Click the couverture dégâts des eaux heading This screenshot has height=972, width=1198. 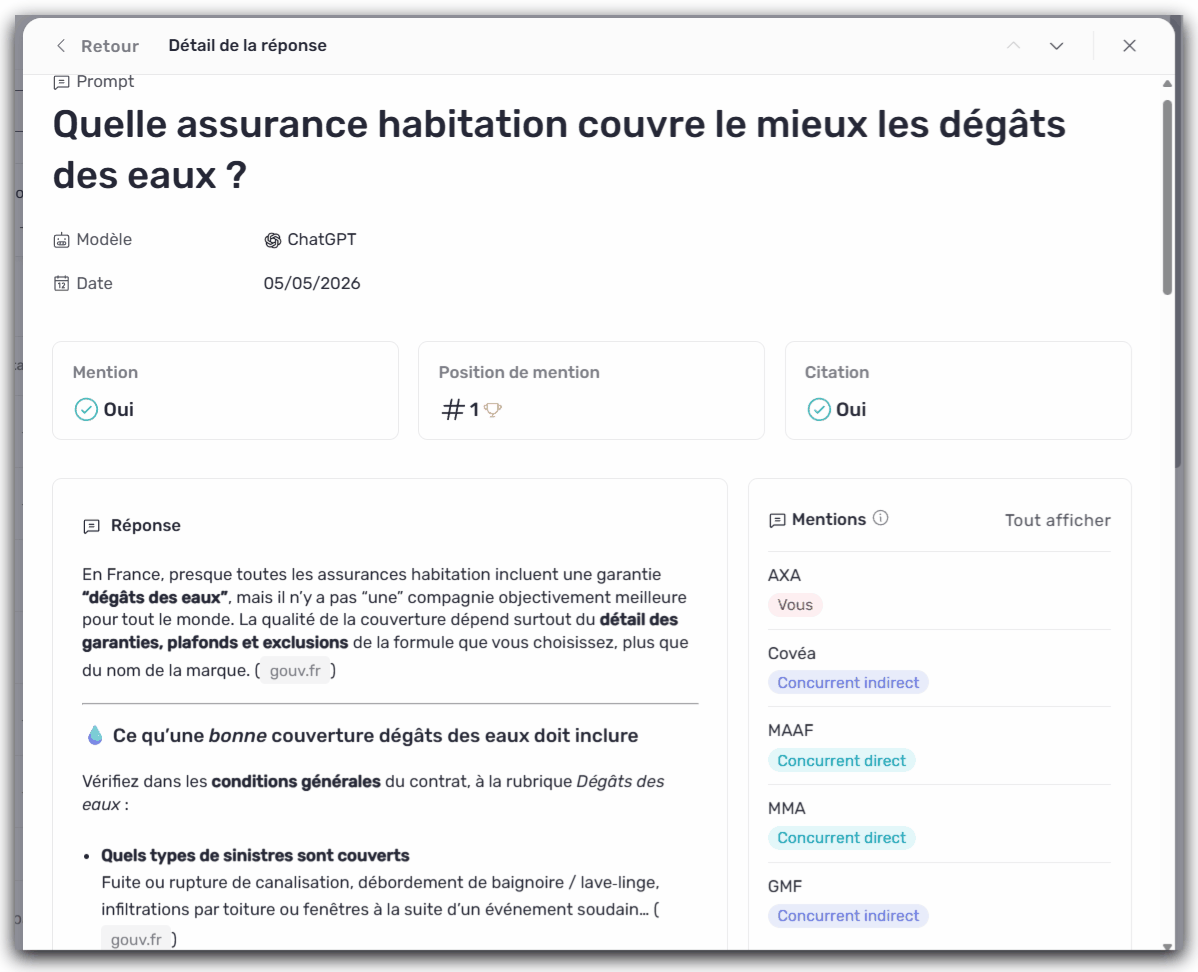(375, 735)
